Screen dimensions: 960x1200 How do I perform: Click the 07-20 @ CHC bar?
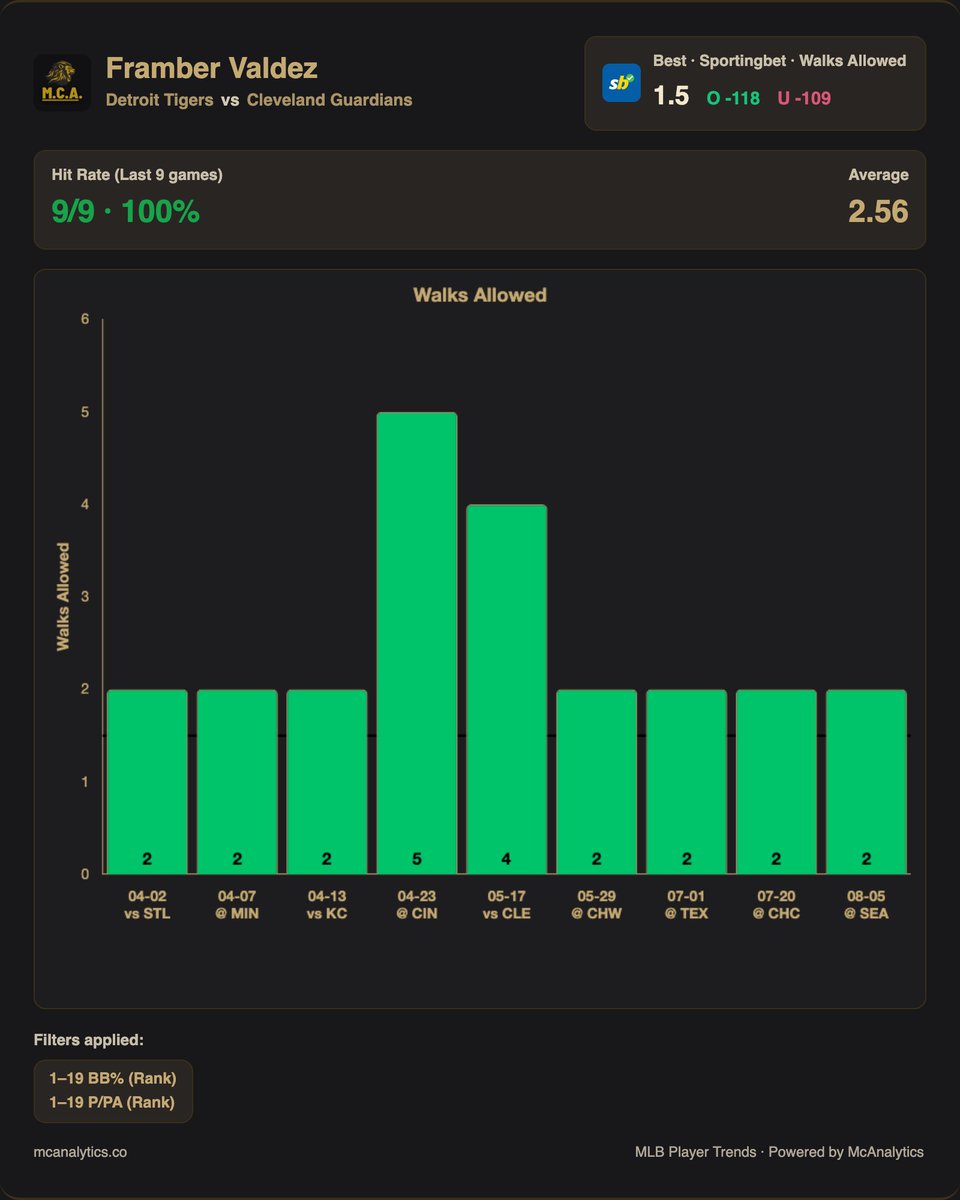click(777, 781)
